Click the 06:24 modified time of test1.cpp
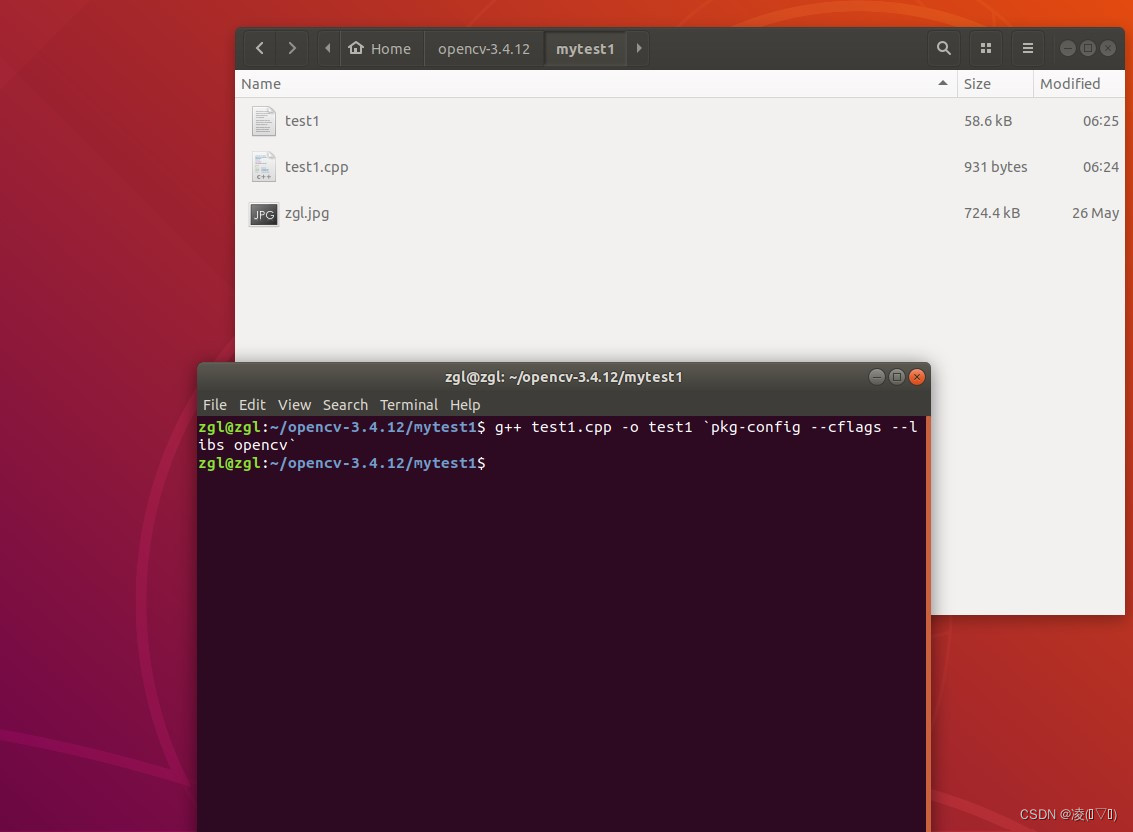This screenshot has height=832, width=1133. point(1100,167)
